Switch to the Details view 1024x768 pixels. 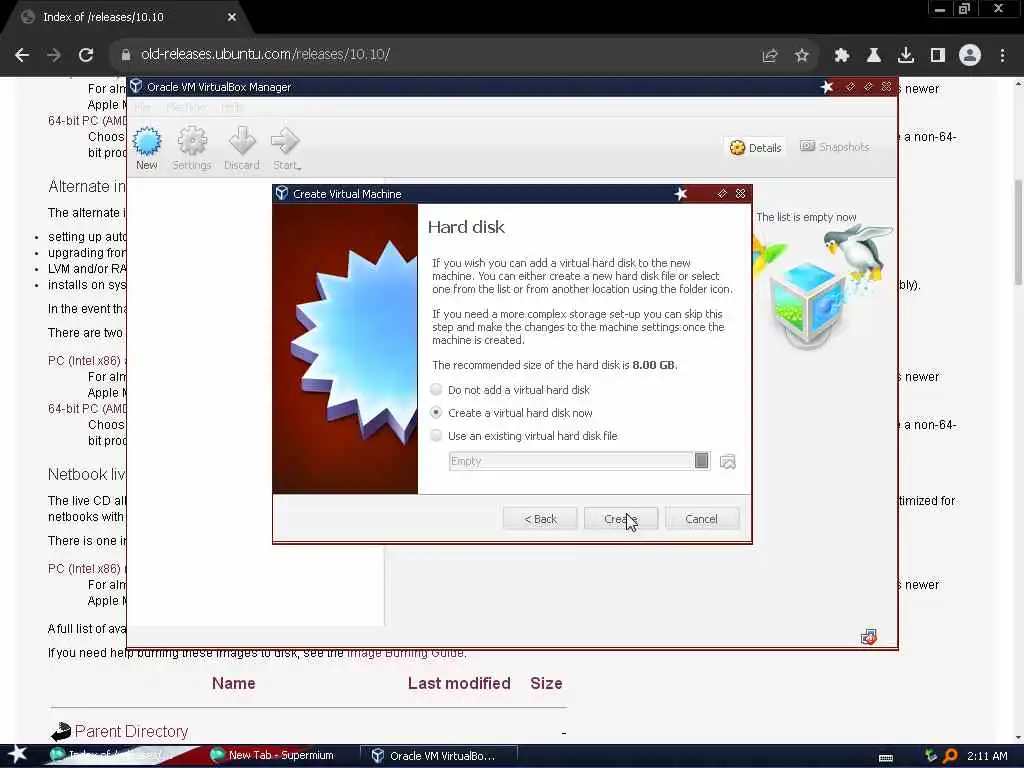756,148
